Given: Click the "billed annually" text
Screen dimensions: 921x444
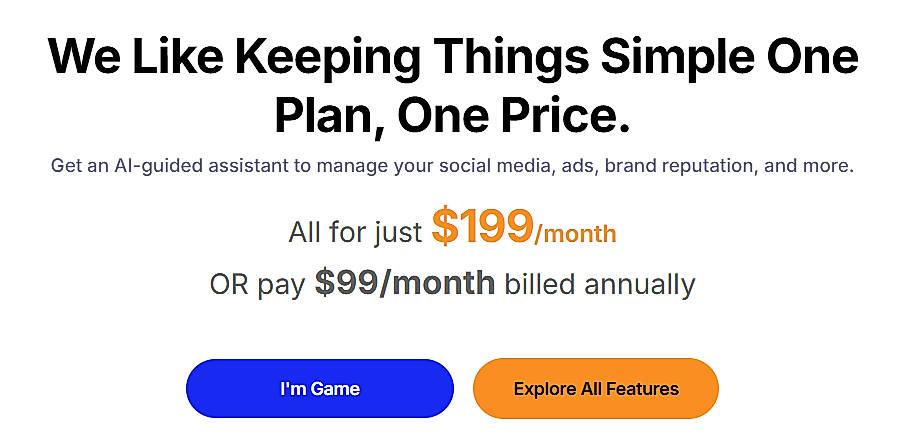Looking at the screenshot, I should pyautogui.click(x=599, y=284).
